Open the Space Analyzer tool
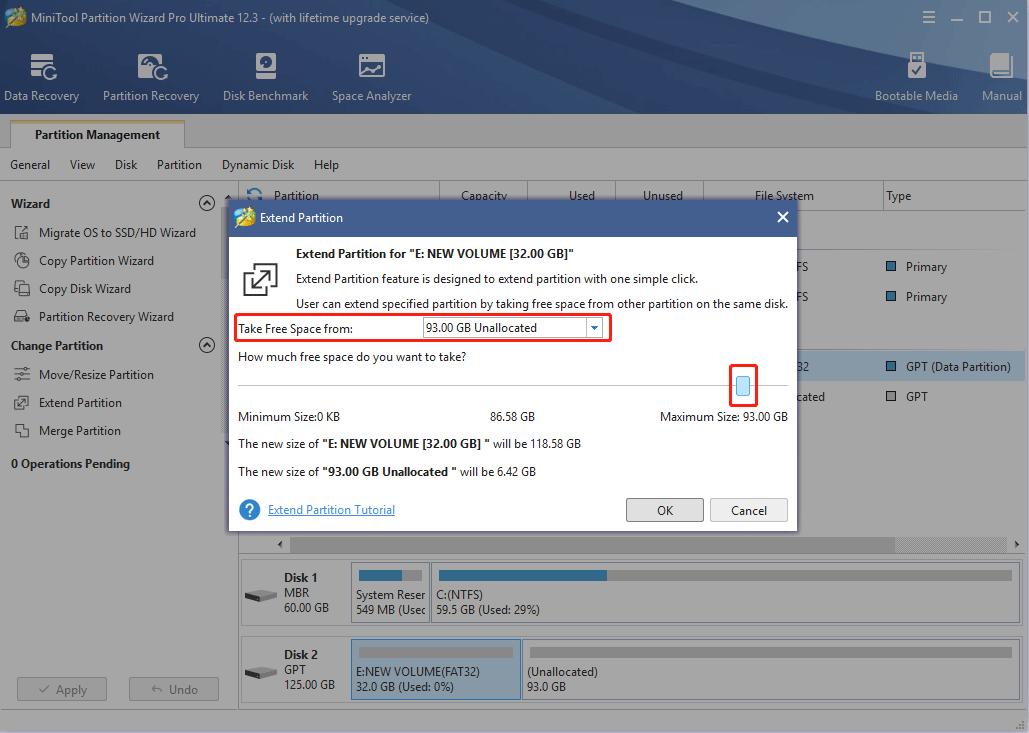 [371, 77]
